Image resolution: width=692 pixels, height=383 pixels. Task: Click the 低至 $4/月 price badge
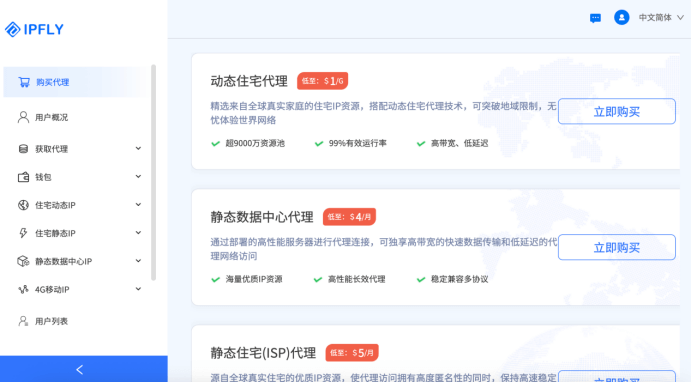[349, 217]
